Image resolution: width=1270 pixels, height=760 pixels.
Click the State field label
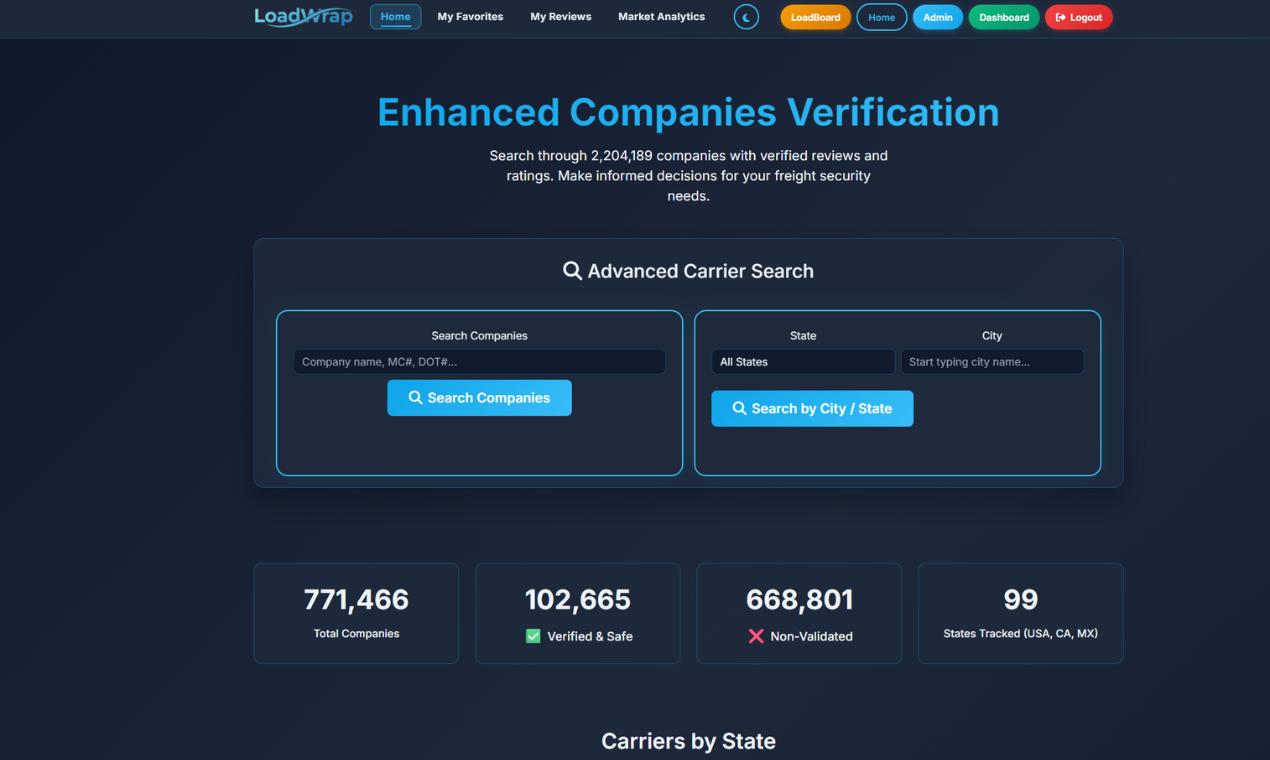pyautogui.click(x=803, y=336)
